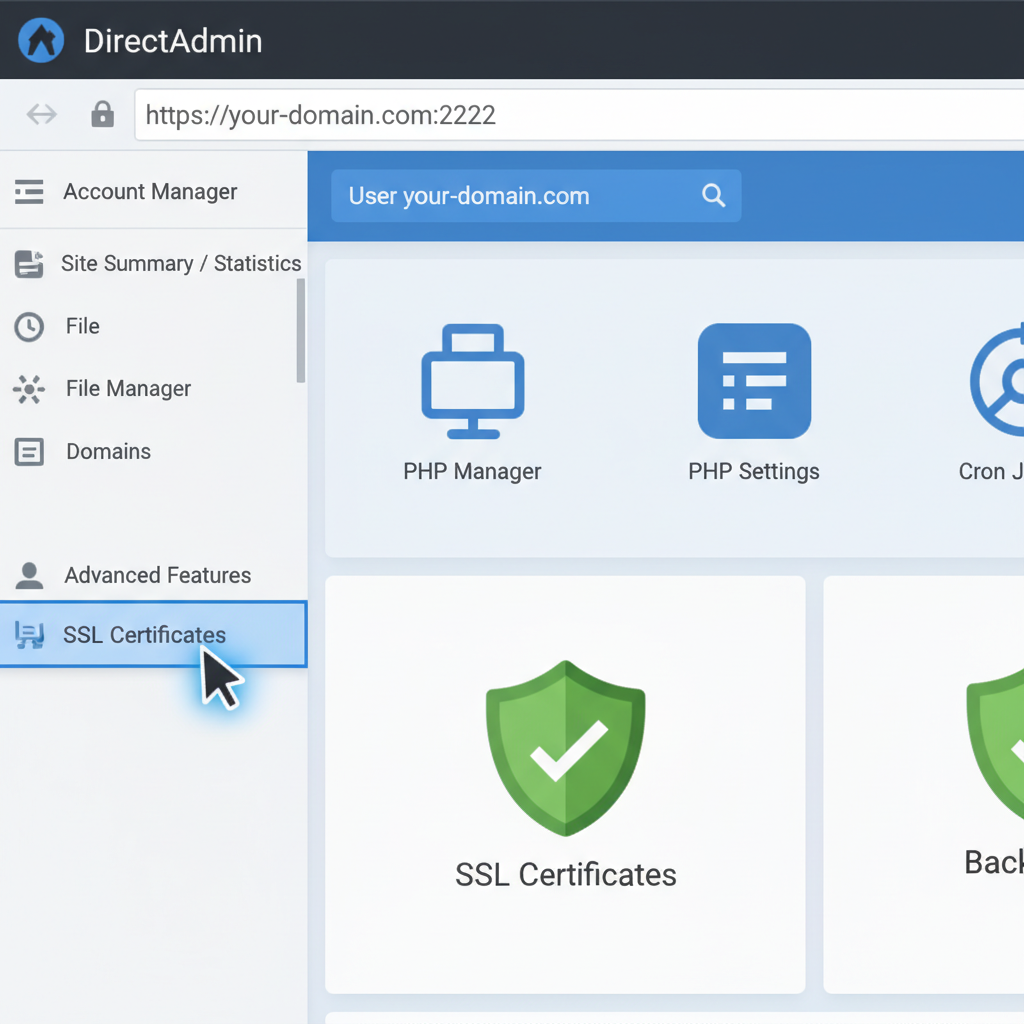Viewport: 1024px width, 1024px height.
Task: Open the Account Manager menu
Action: [150, 192]
